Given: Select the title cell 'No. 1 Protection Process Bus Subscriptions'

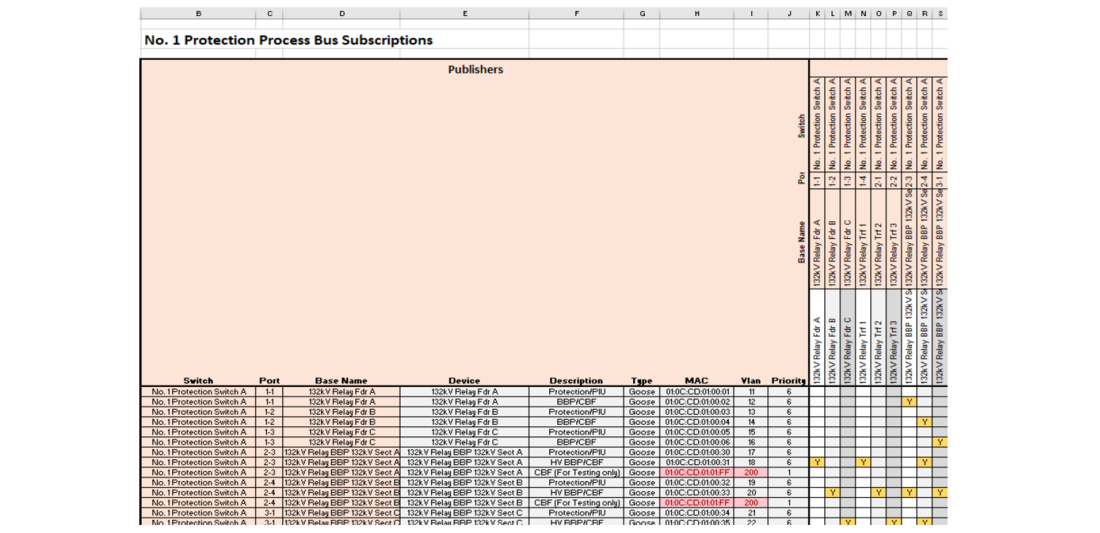Looking at the screenshot, I should tap(288, 40).
